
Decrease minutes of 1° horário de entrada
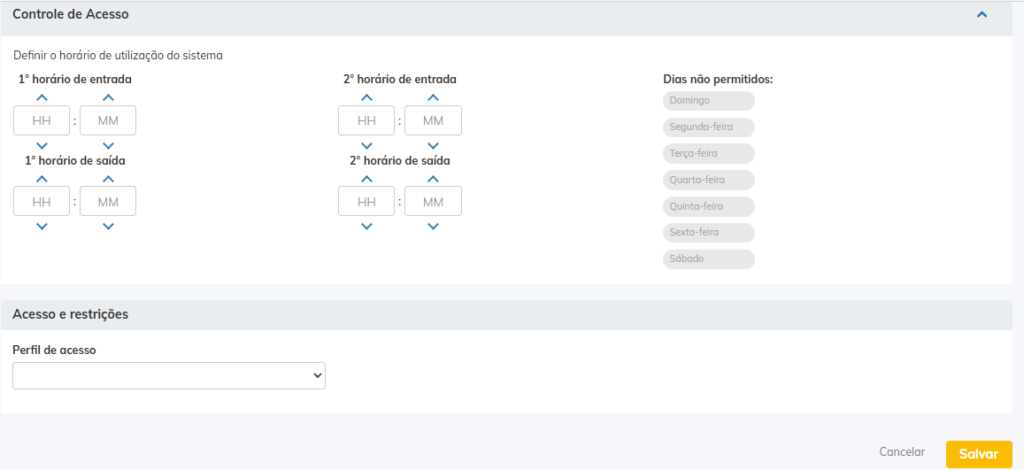click(108, 145)
